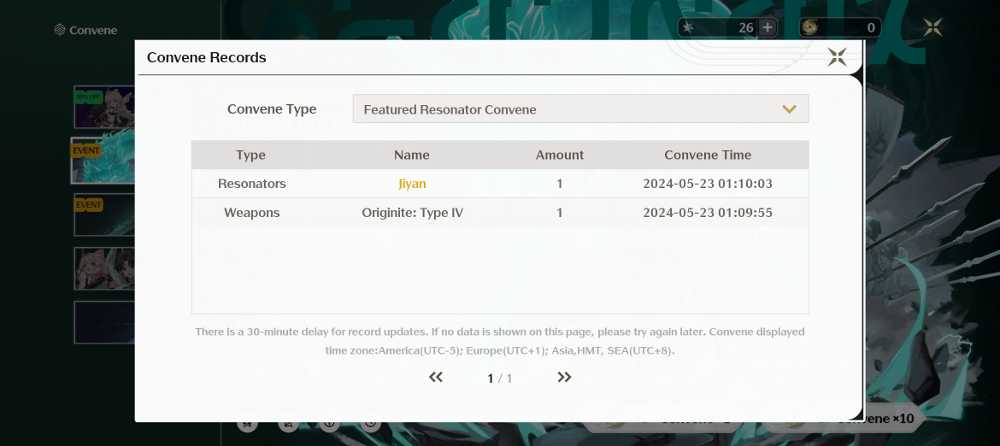Click the 30-minute delay notice text
The width and height of the screenshot is (1000, 446).
tap(499, 341)
